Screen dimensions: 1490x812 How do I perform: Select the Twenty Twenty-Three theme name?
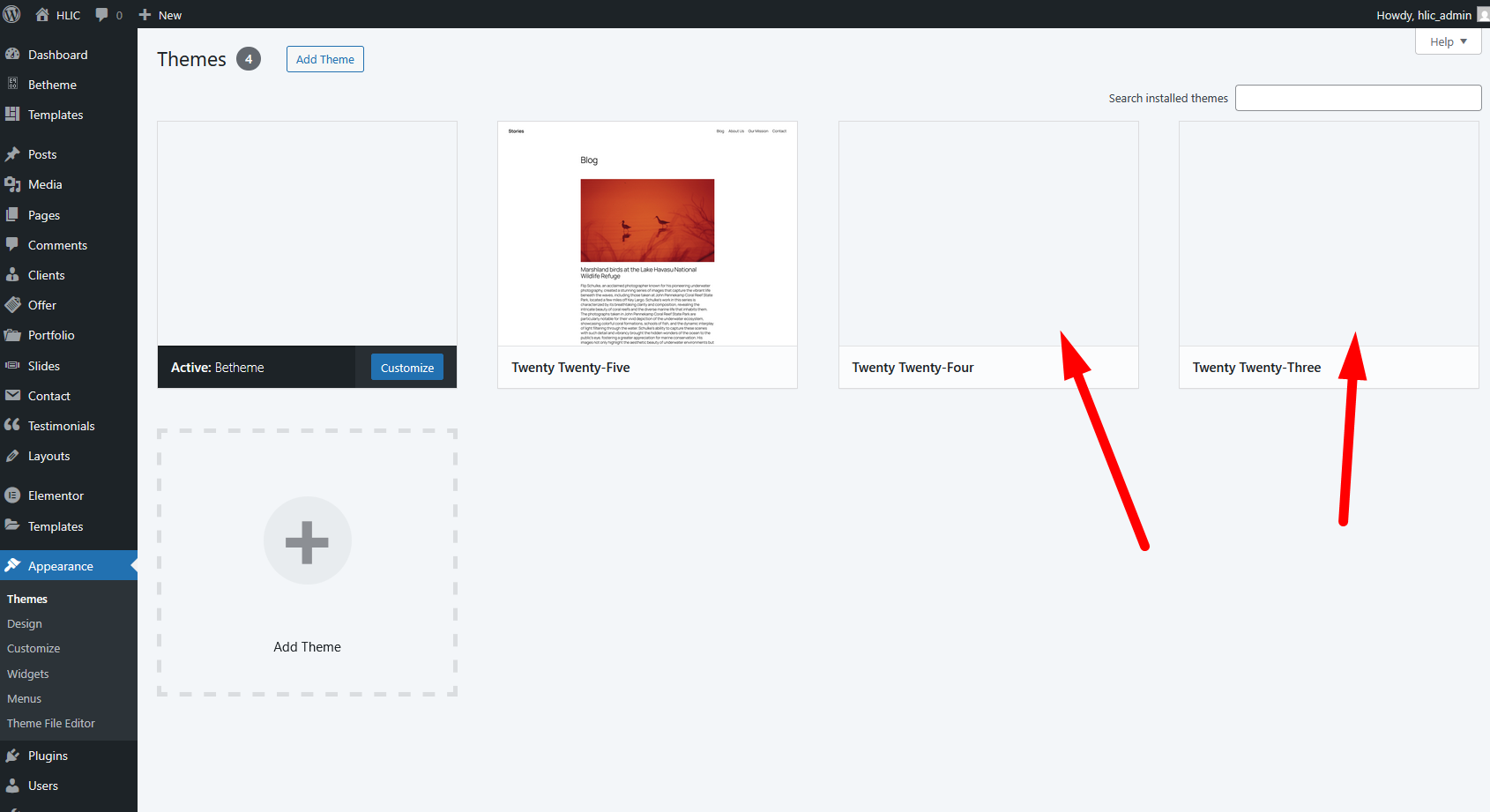(x=1256, y=368)
